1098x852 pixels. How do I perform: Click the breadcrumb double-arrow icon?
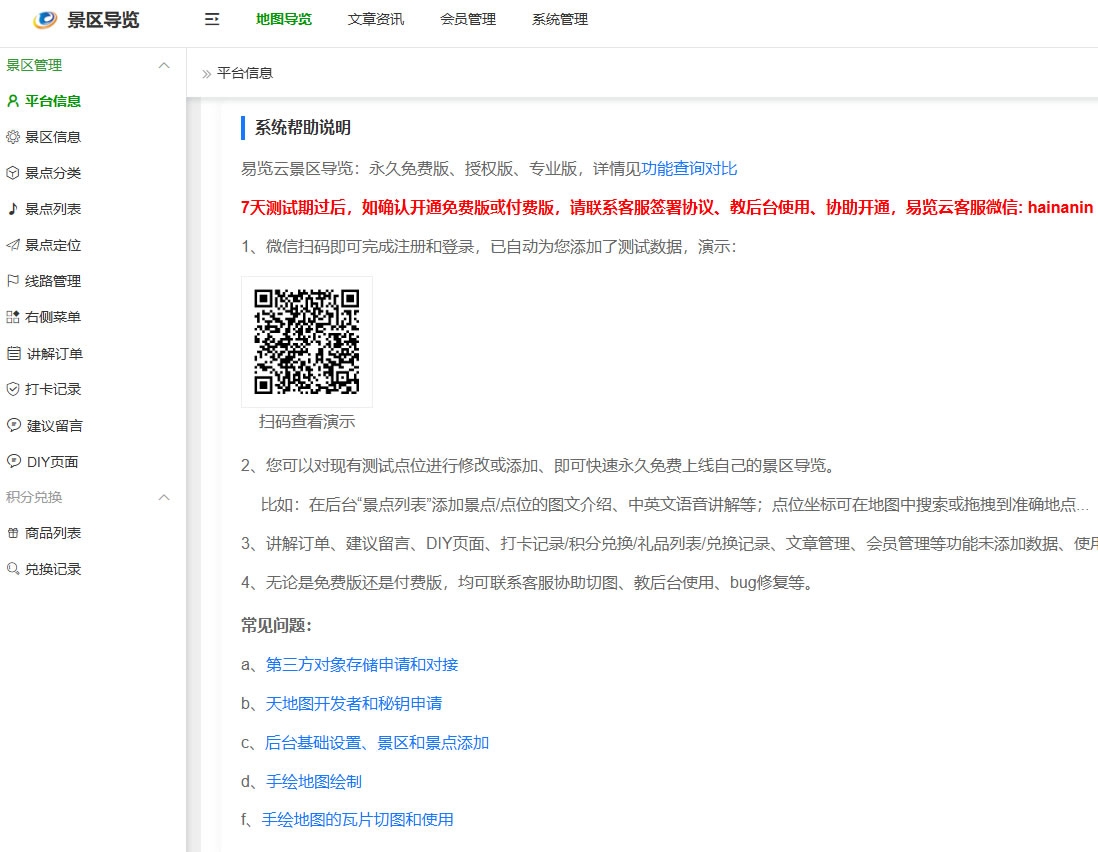[x=207, y=74]
